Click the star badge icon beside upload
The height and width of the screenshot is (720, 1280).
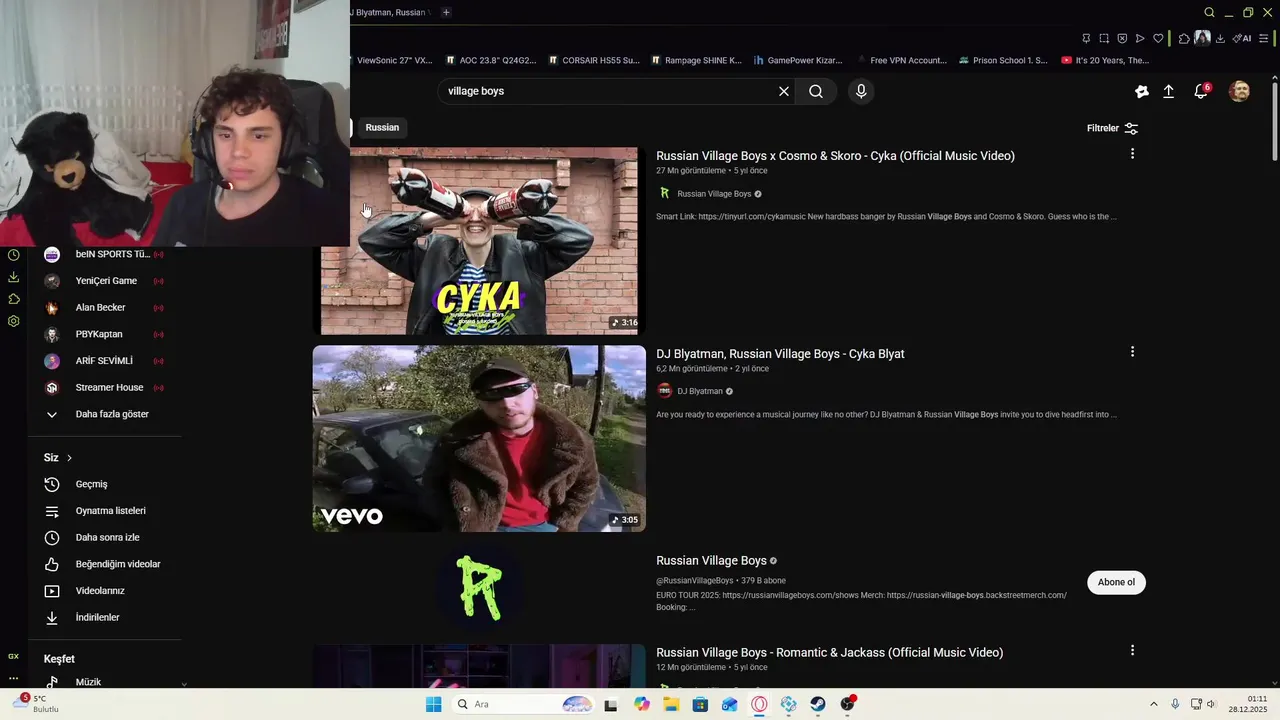tap(1141, 91)
